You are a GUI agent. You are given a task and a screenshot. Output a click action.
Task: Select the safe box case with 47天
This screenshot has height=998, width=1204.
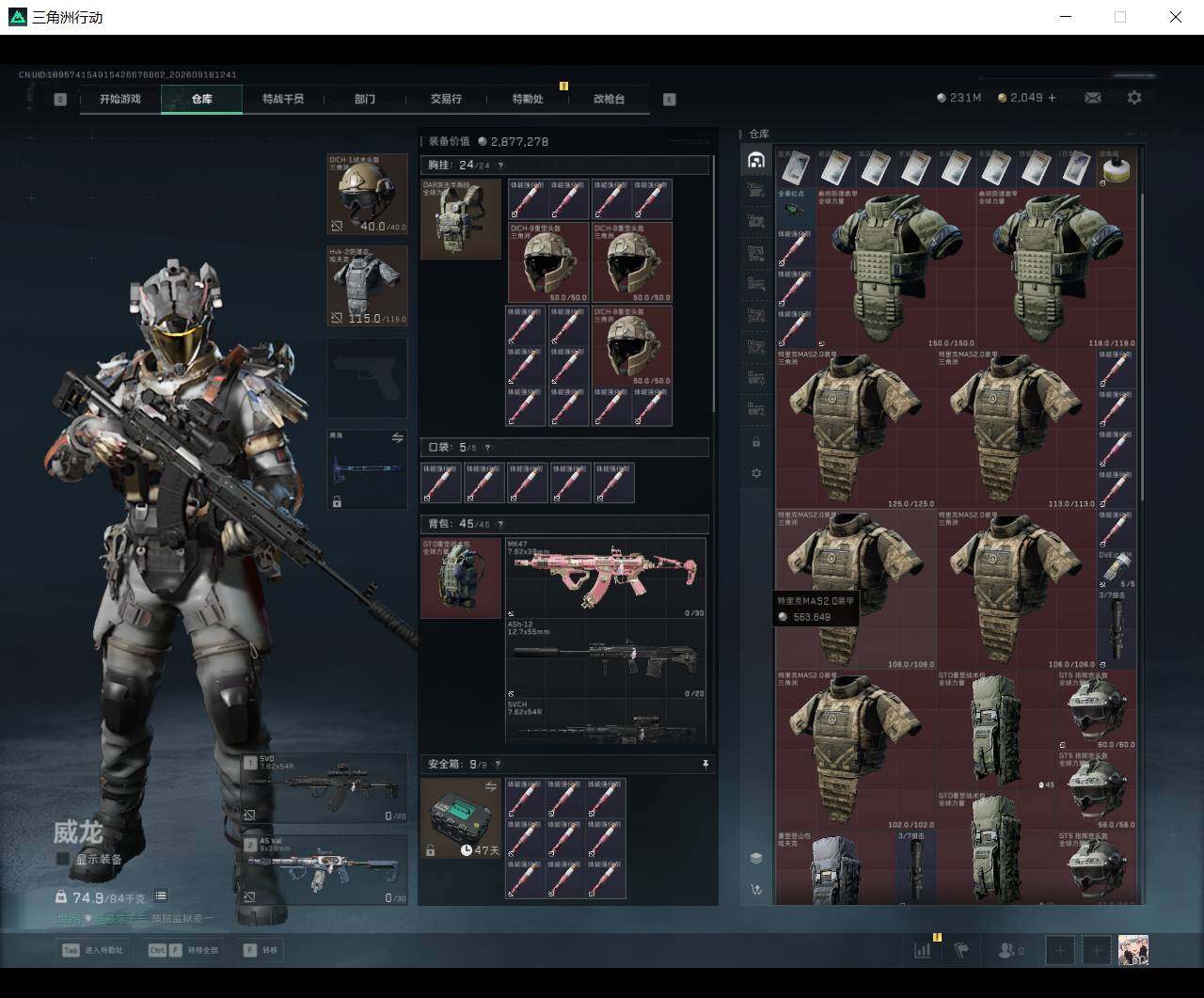(x=461, y=818)
